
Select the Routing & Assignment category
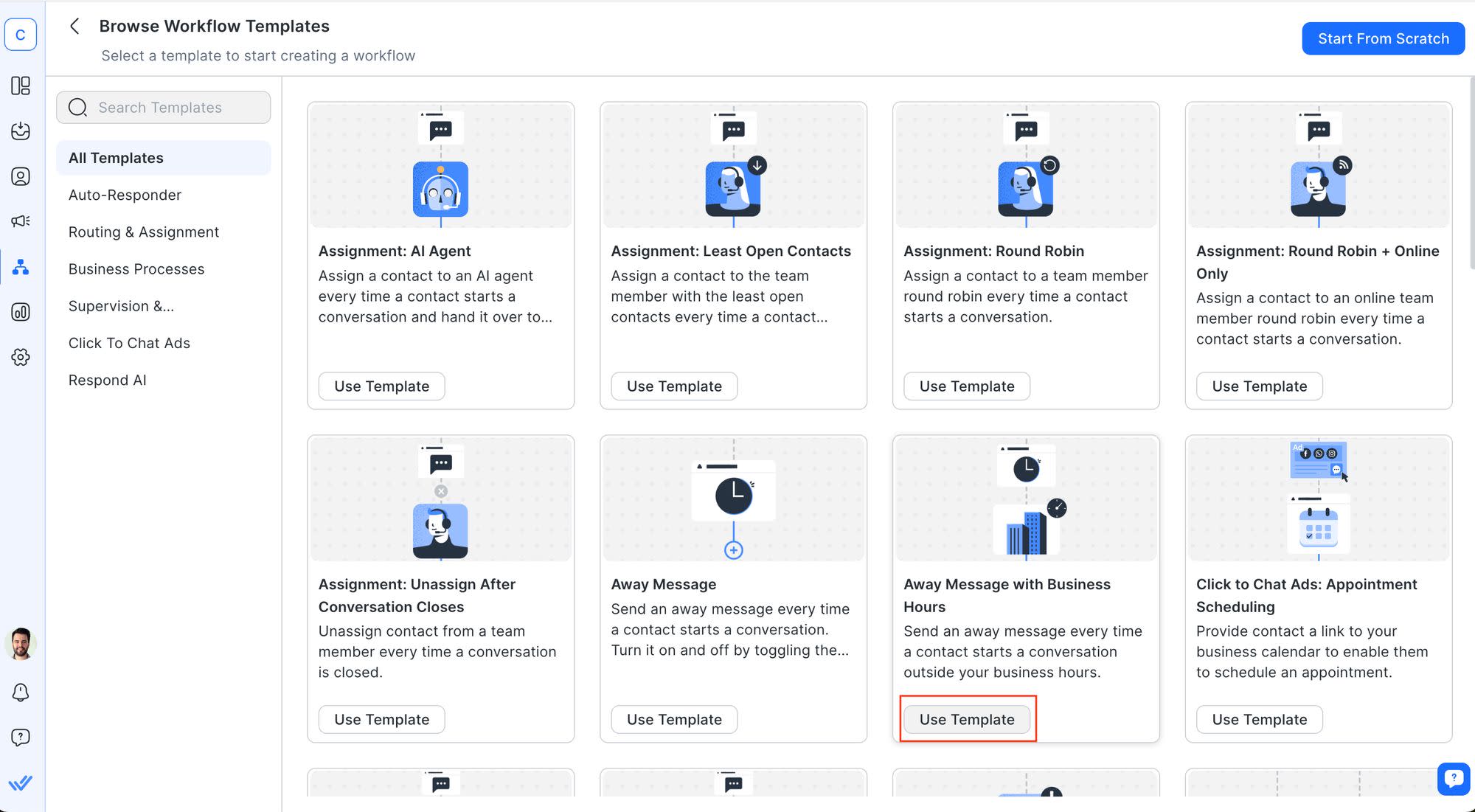143,231
